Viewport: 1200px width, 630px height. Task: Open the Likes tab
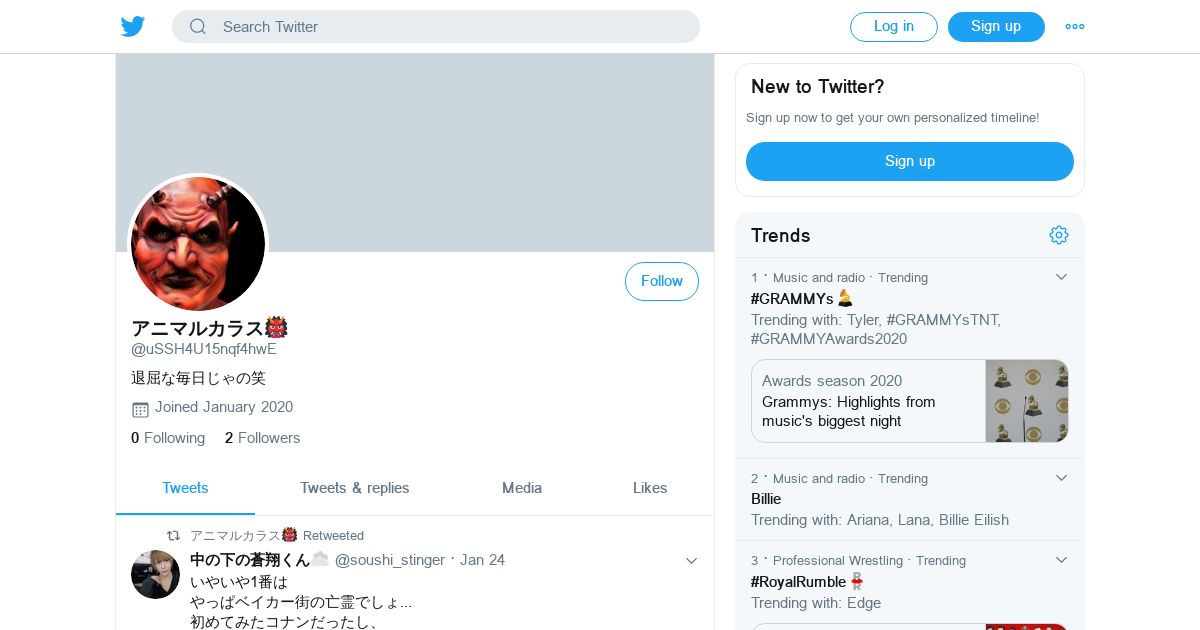(x=650, y=488)
